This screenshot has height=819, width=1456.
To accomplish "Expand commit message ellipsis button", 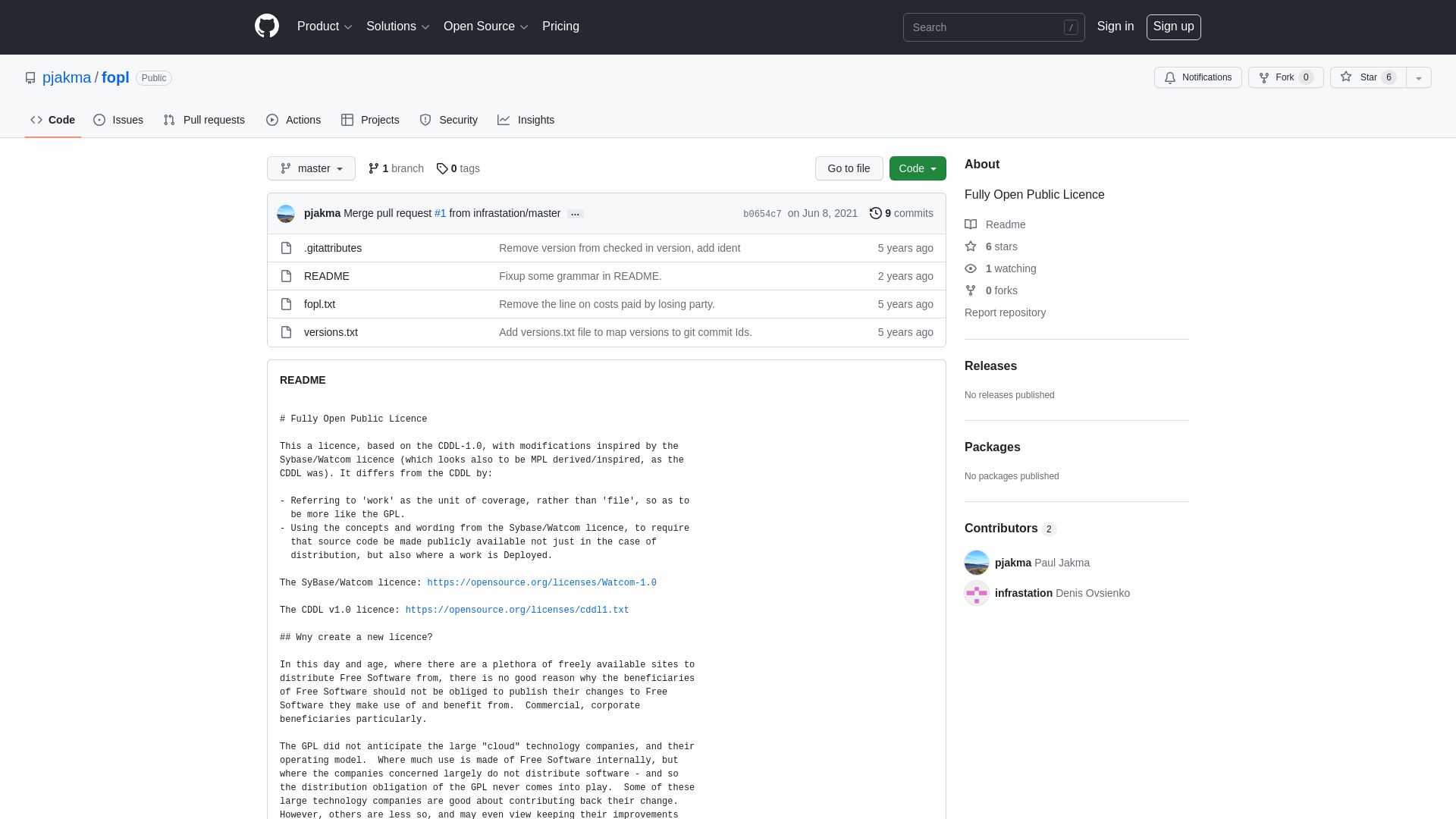I will pyautogui.click(x=575, y=214).
